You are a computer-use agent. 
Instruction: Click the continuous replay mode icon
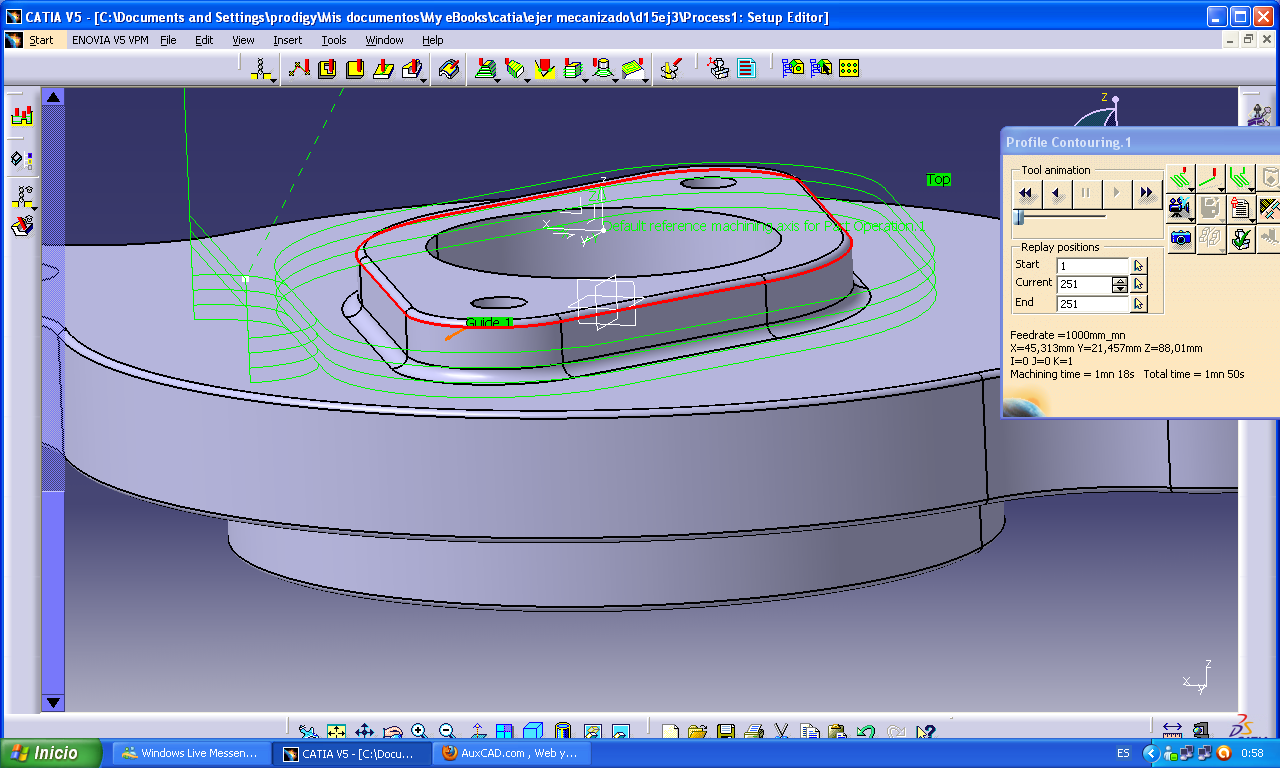coord(1180,177)
